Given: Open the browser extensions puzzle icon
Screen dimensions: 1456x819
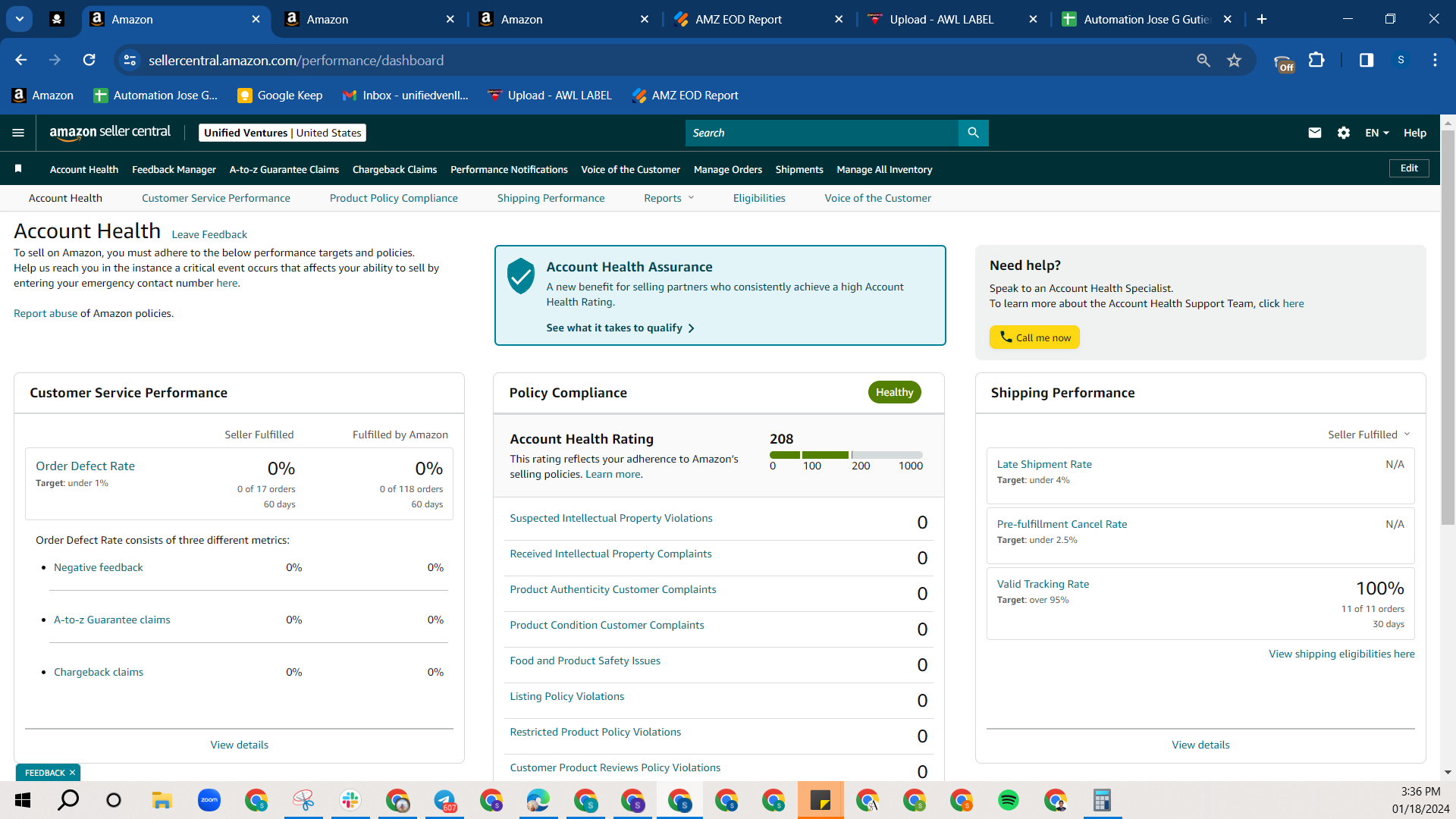Looking at the screenshot, I should pos(1316,60).
